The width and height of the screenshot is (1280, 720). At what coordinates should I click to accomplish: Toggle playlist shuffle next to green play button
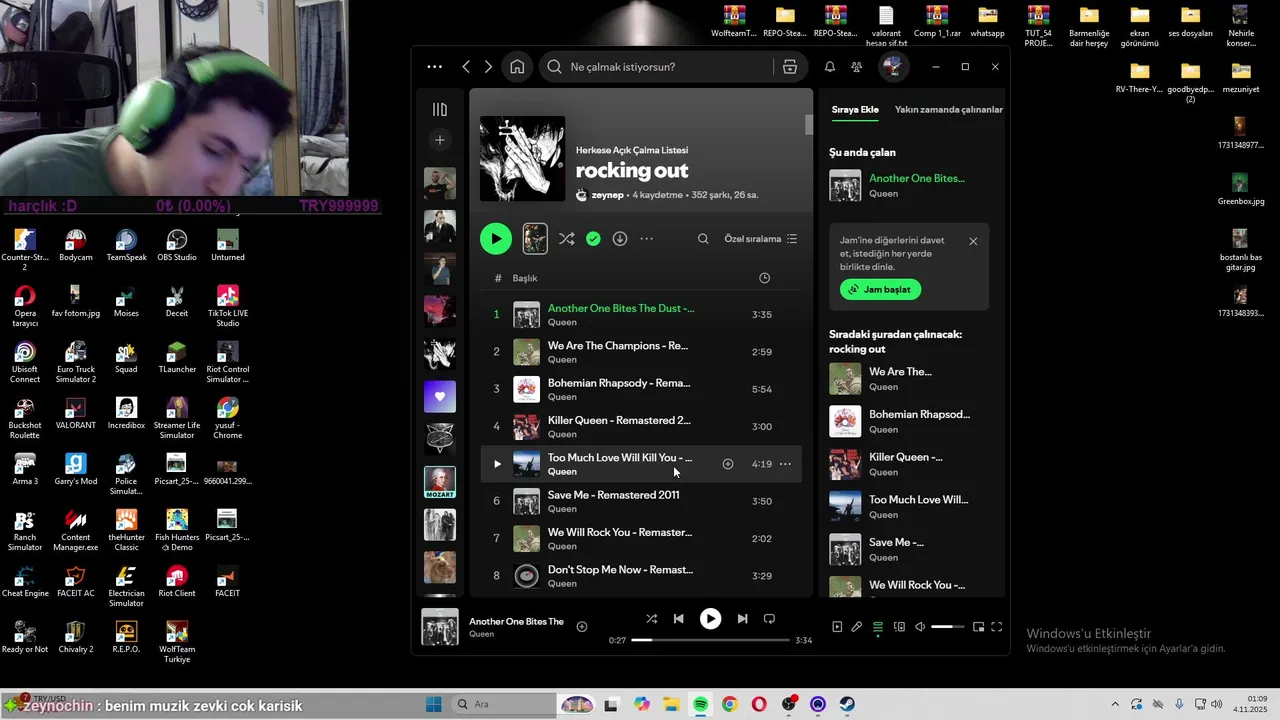click(x=566, y=239)
